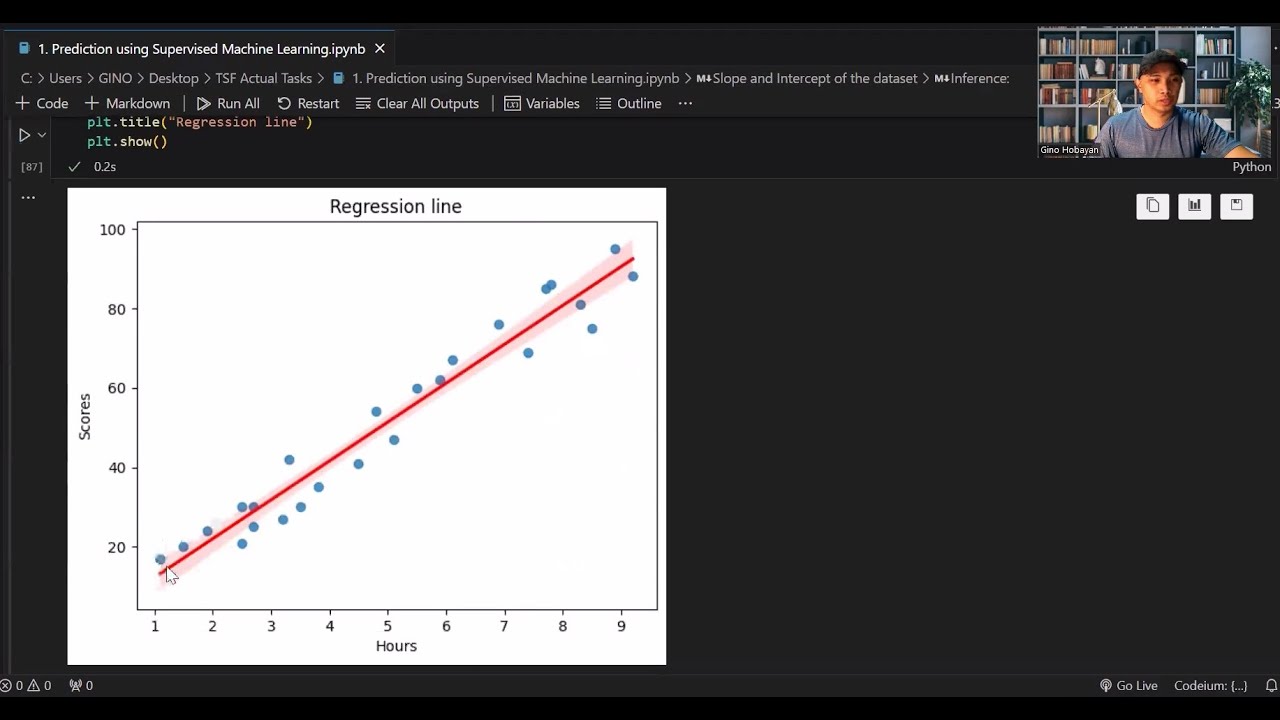Screen dimensions: 1280x720
Task: Open the C: drive breadcrumb
Action: coord(26,78)
